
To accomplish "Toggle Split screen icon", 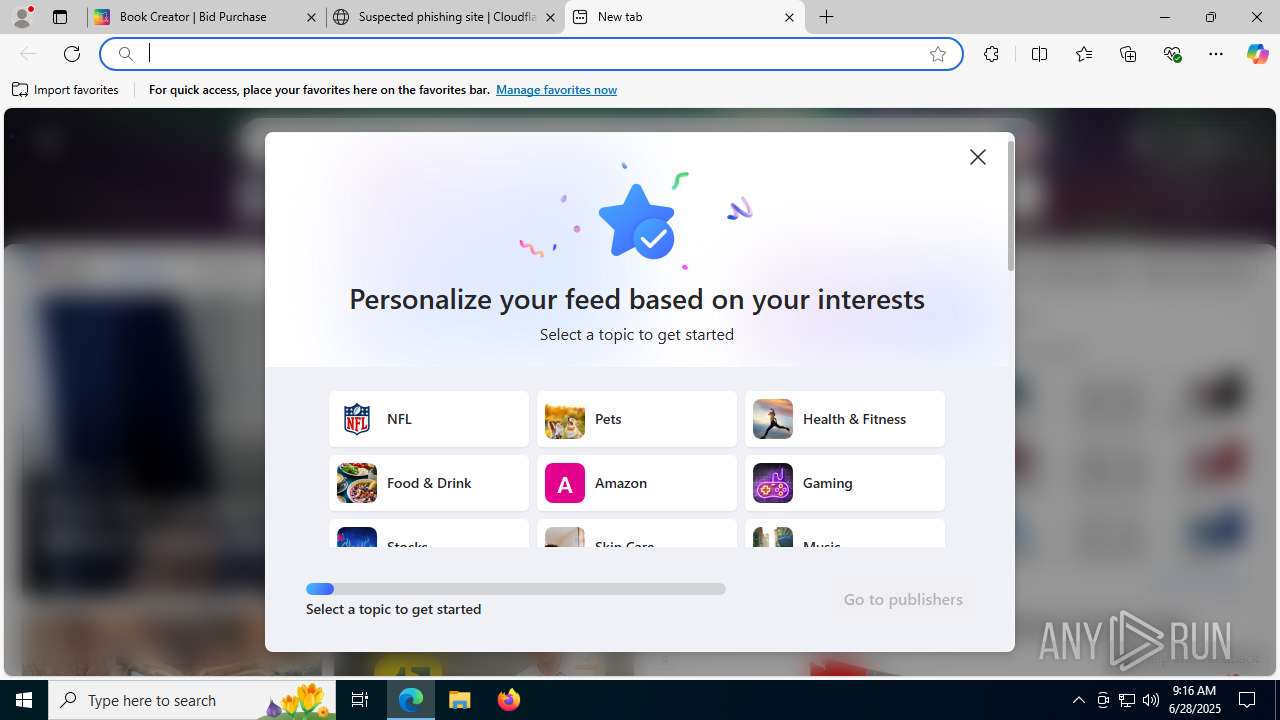I will (x=1039, y=54).
